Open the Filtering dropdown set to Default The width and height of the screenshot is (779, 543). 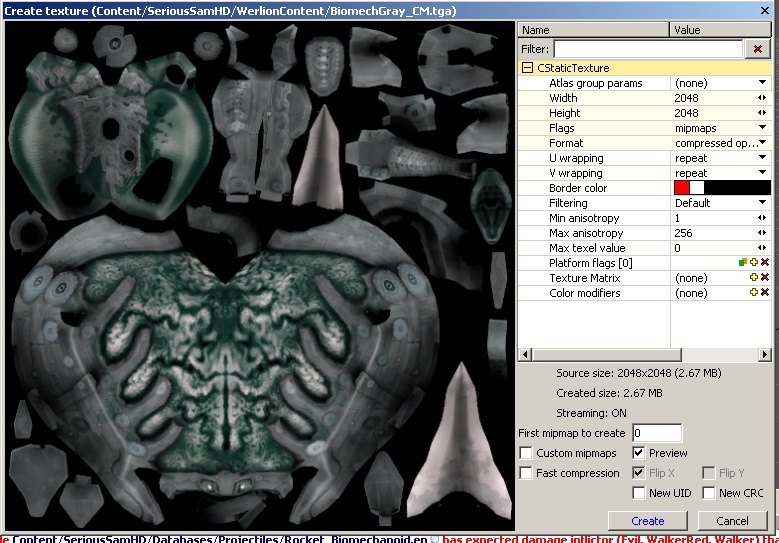[762, 202]
